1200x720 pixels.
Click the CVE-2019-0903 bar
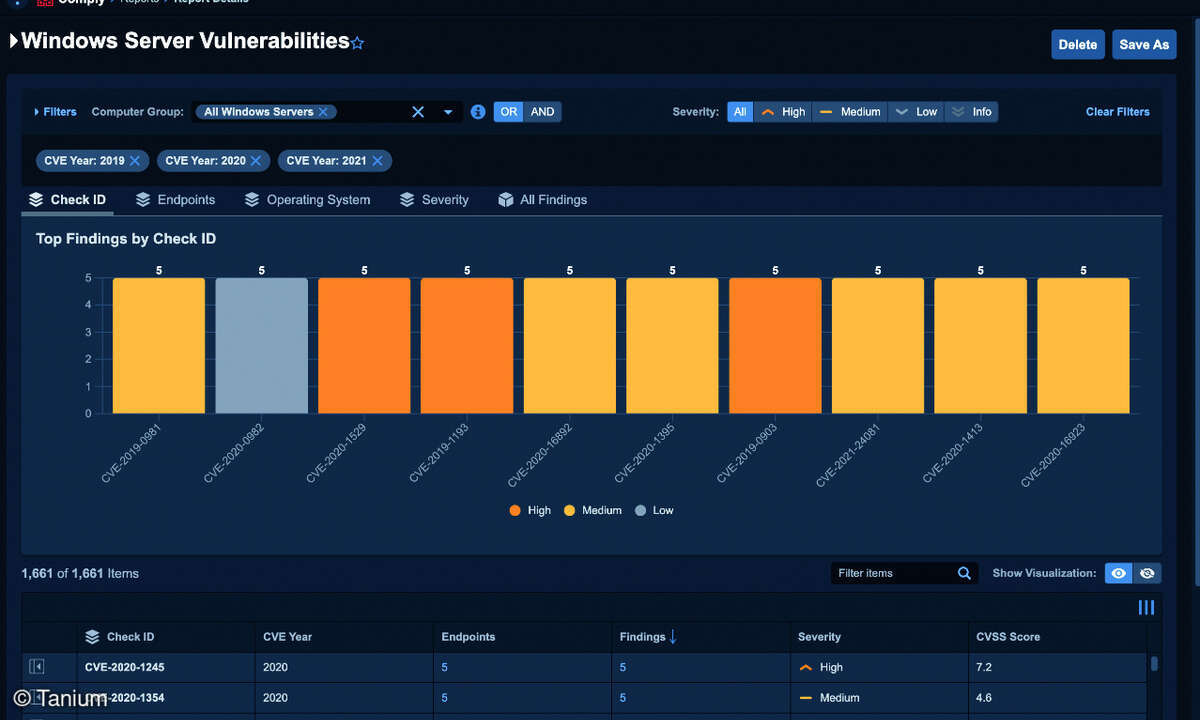(x=775, y=346)
